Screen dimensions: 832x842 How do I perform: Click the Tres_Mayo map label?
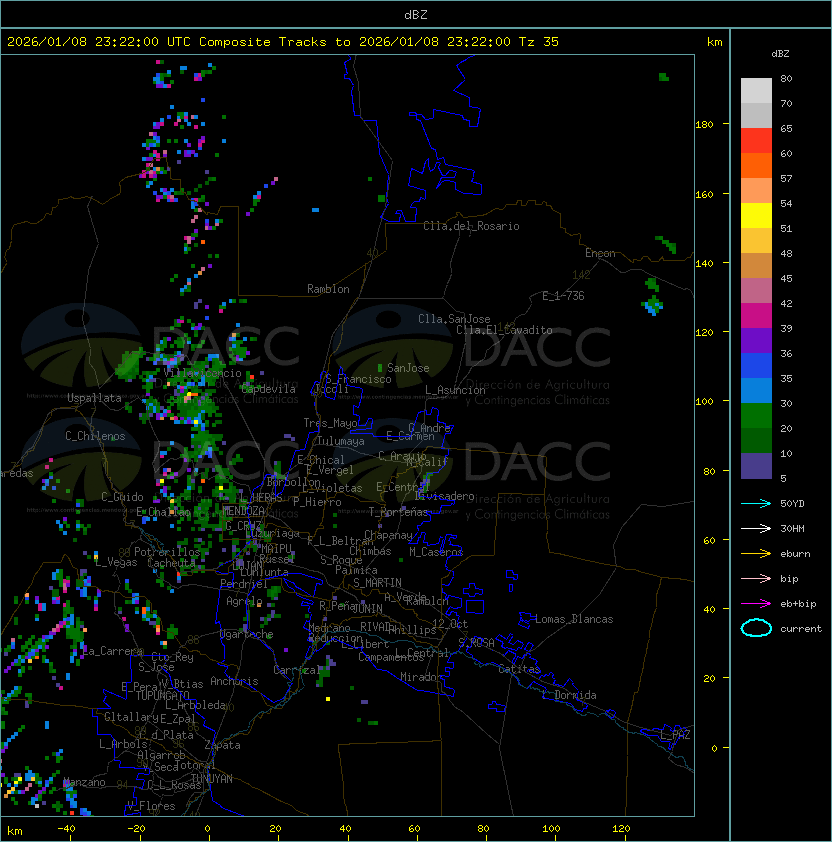330,423
